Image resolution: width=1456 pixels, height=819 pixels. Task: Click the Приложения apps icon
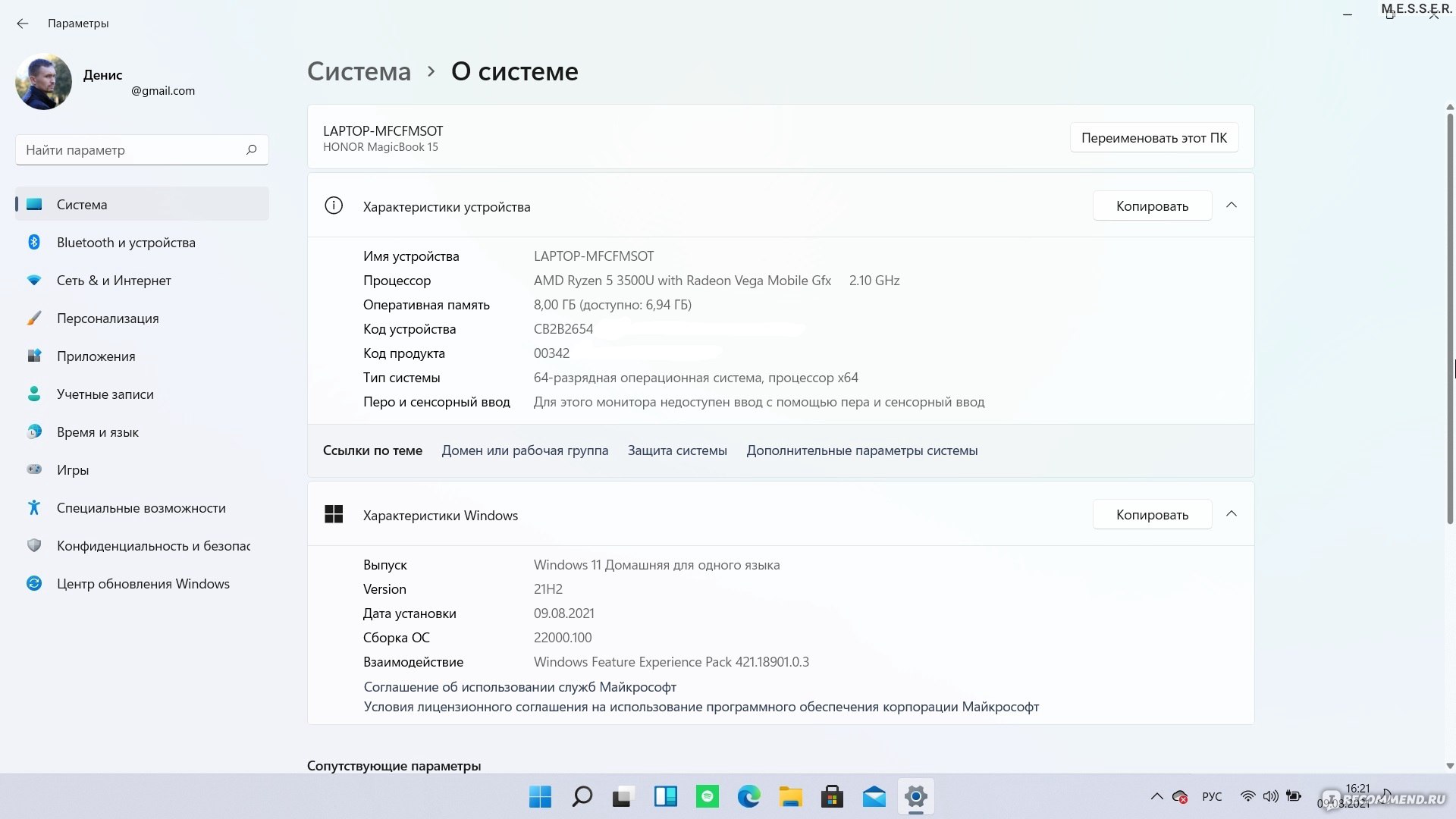(34, 356)
